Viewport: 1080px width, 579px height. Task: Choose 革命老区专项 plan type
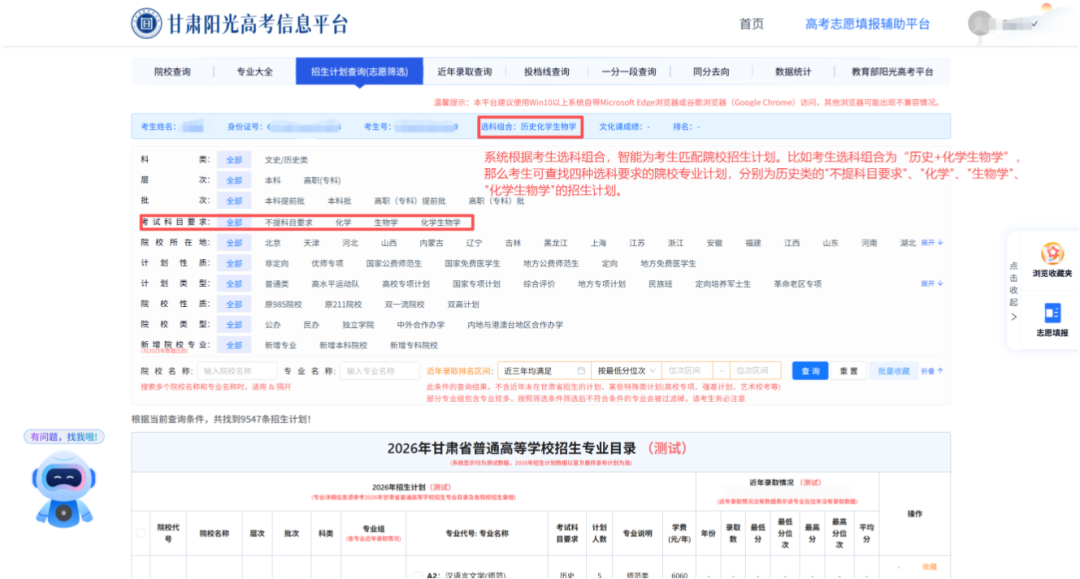(797, 284)
